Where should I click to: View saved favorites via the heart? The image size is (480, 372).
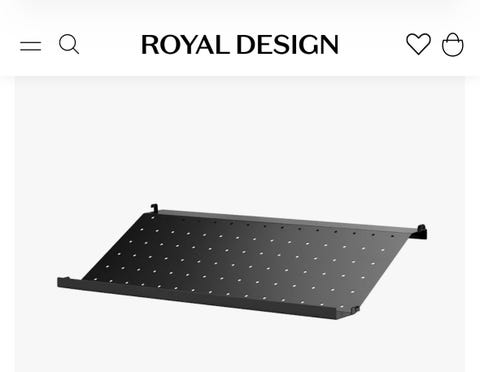[x=418, y=44]
